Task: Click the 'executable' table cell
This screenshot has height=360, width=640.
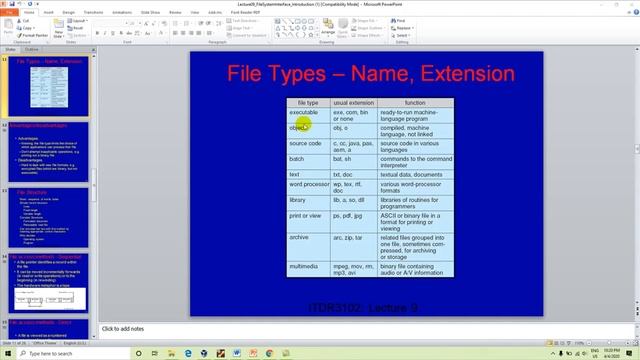Action: (308, 115)
